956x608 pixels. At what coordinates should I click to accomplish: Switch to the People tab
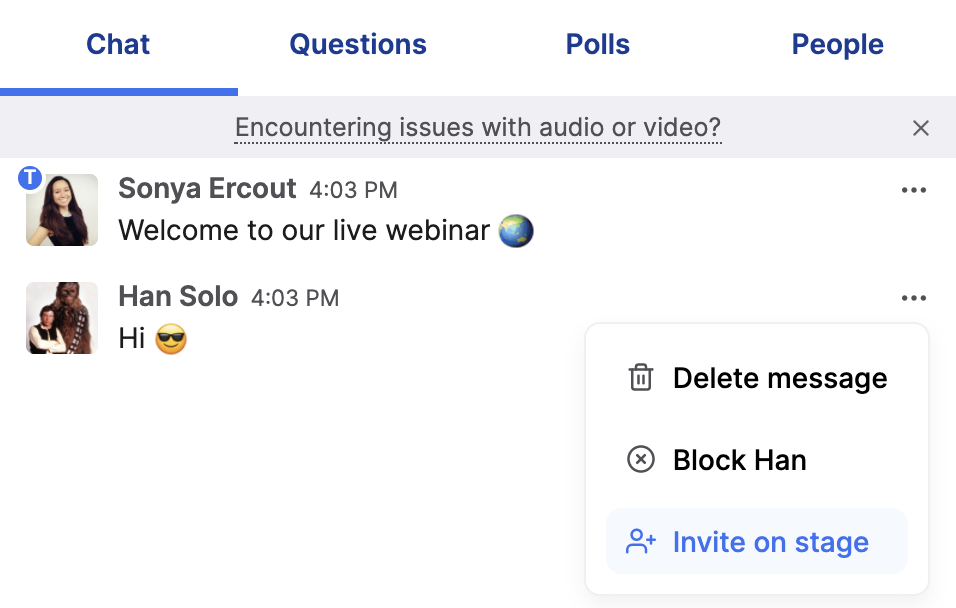(x=837, y=44)
